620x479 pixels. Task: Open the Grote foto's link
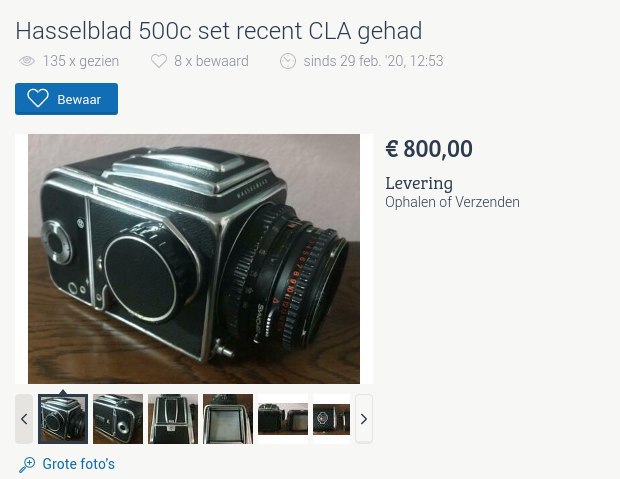(x=79, y=464)
